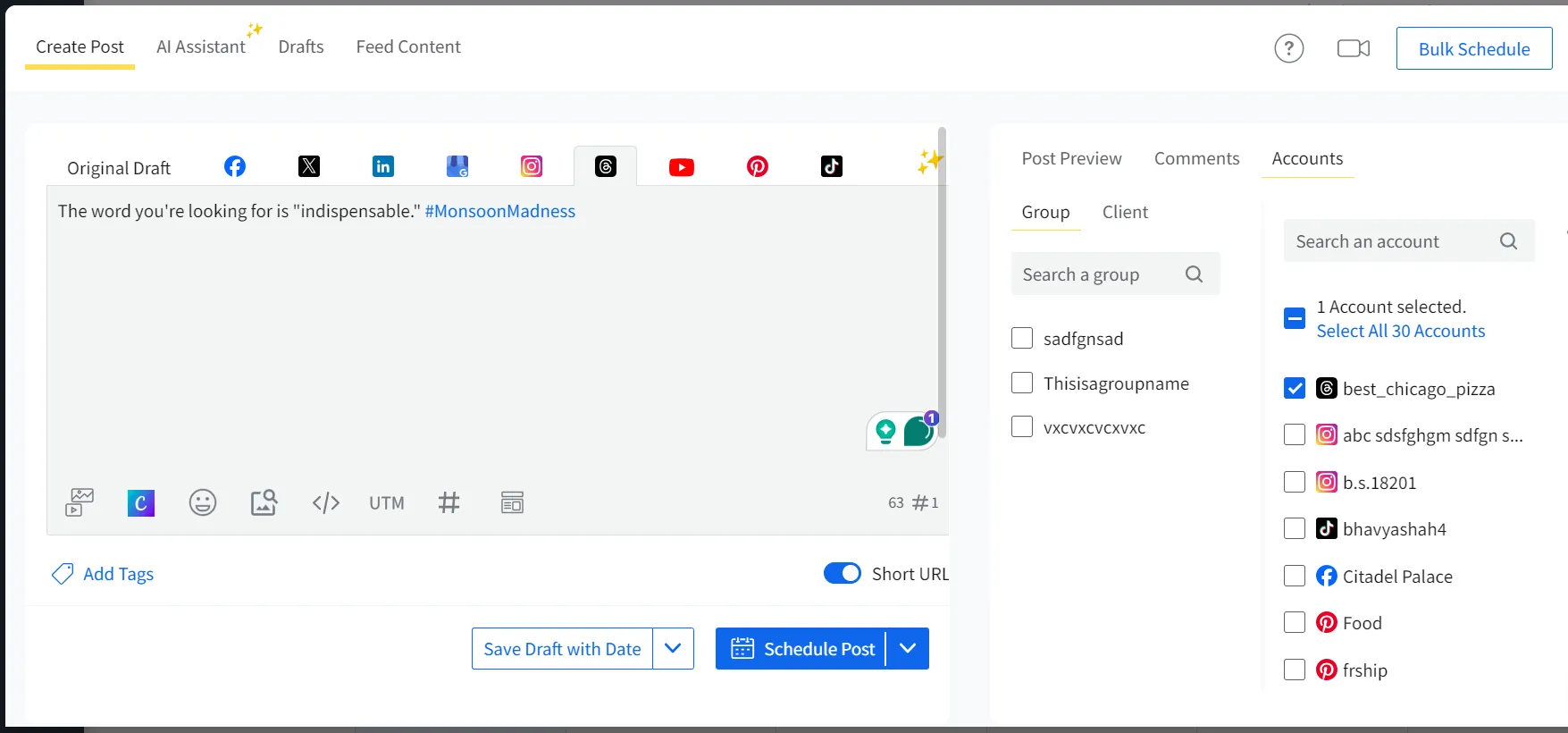Open the TikTok post tab

(x=832, y=166)
